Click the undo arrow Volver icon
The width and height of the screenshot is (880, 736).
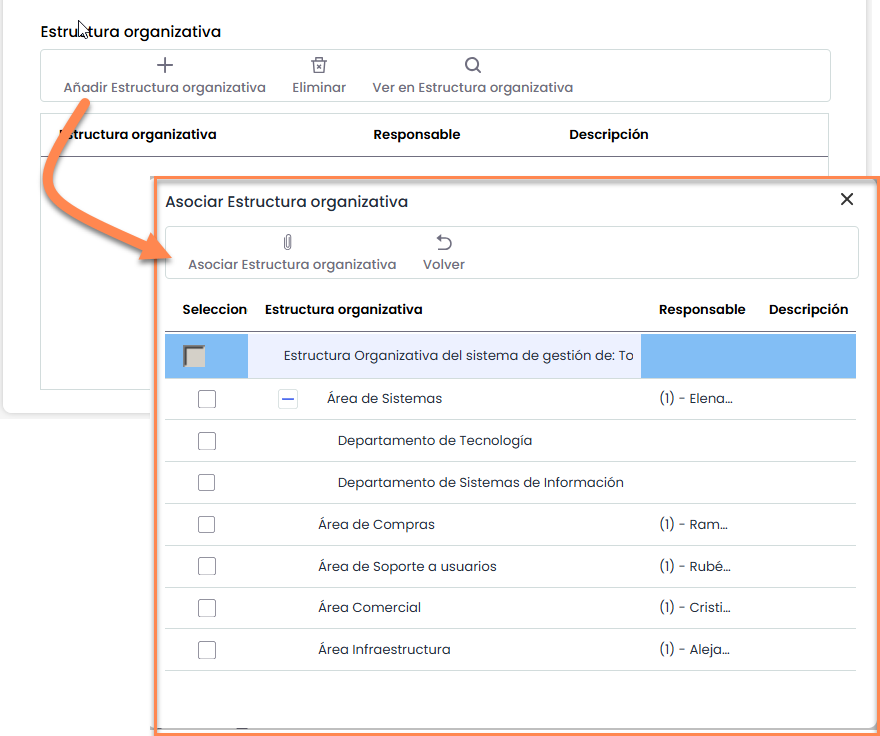pos(444,243)
